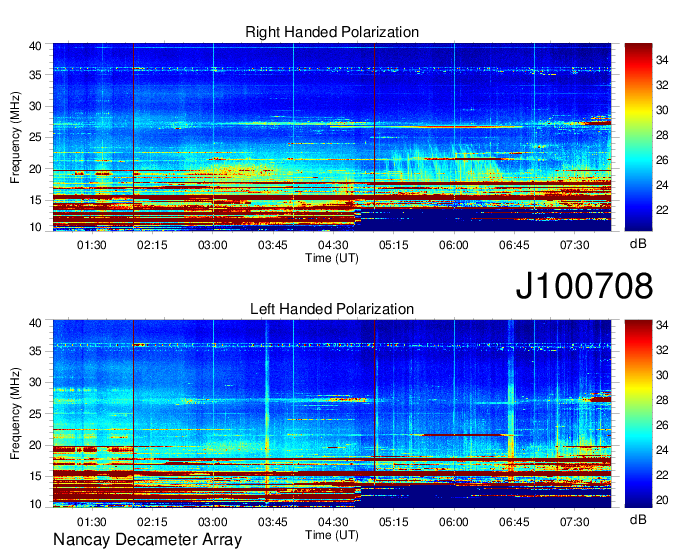Click the 01:30 time tick under Left Handed plot

pos(92,522)
